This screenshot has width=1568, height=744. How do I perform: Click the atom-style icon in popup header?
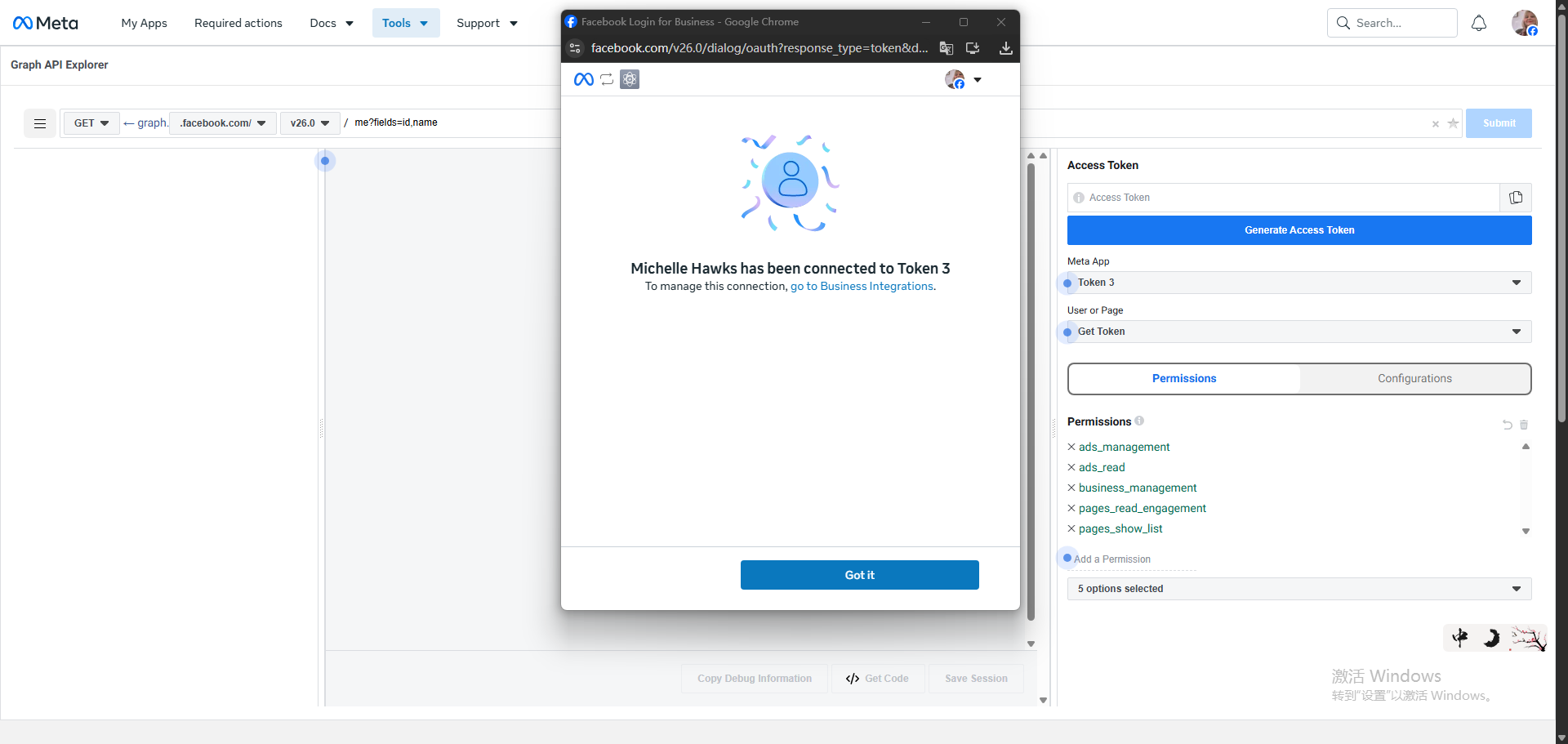(x=630, y=79)
